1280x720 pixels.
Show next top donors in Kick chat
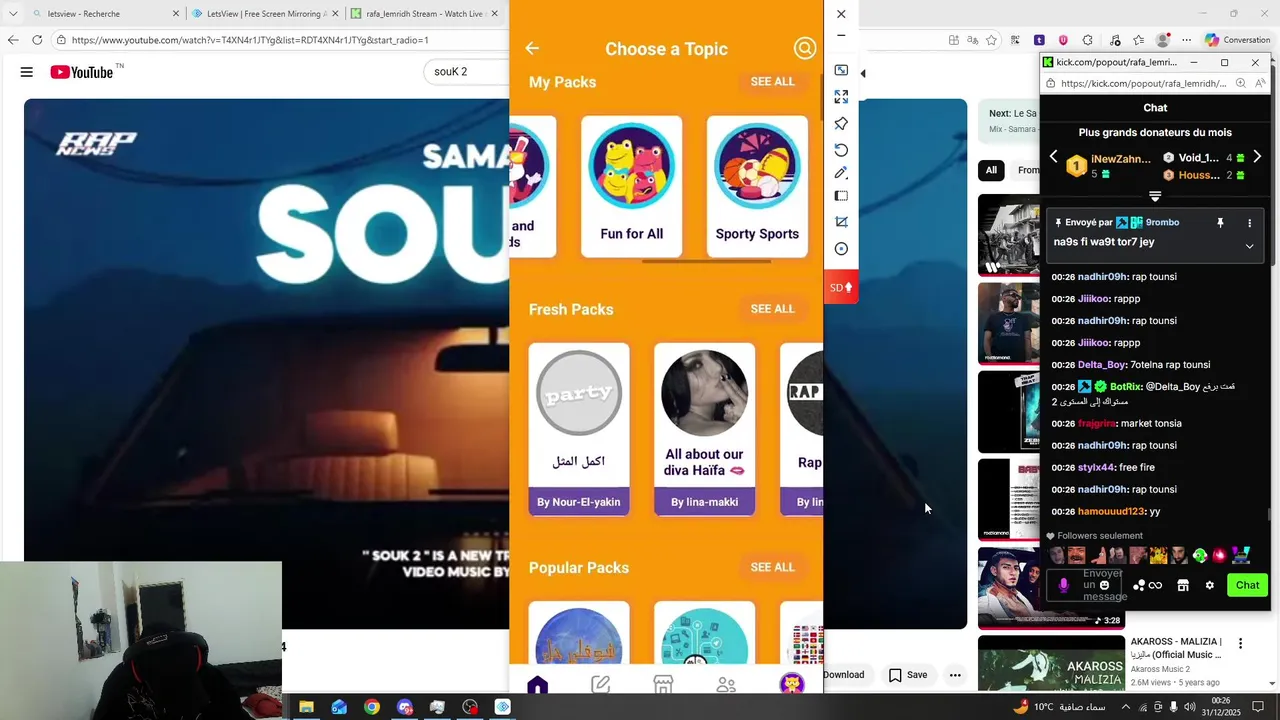coord(1257,157)
